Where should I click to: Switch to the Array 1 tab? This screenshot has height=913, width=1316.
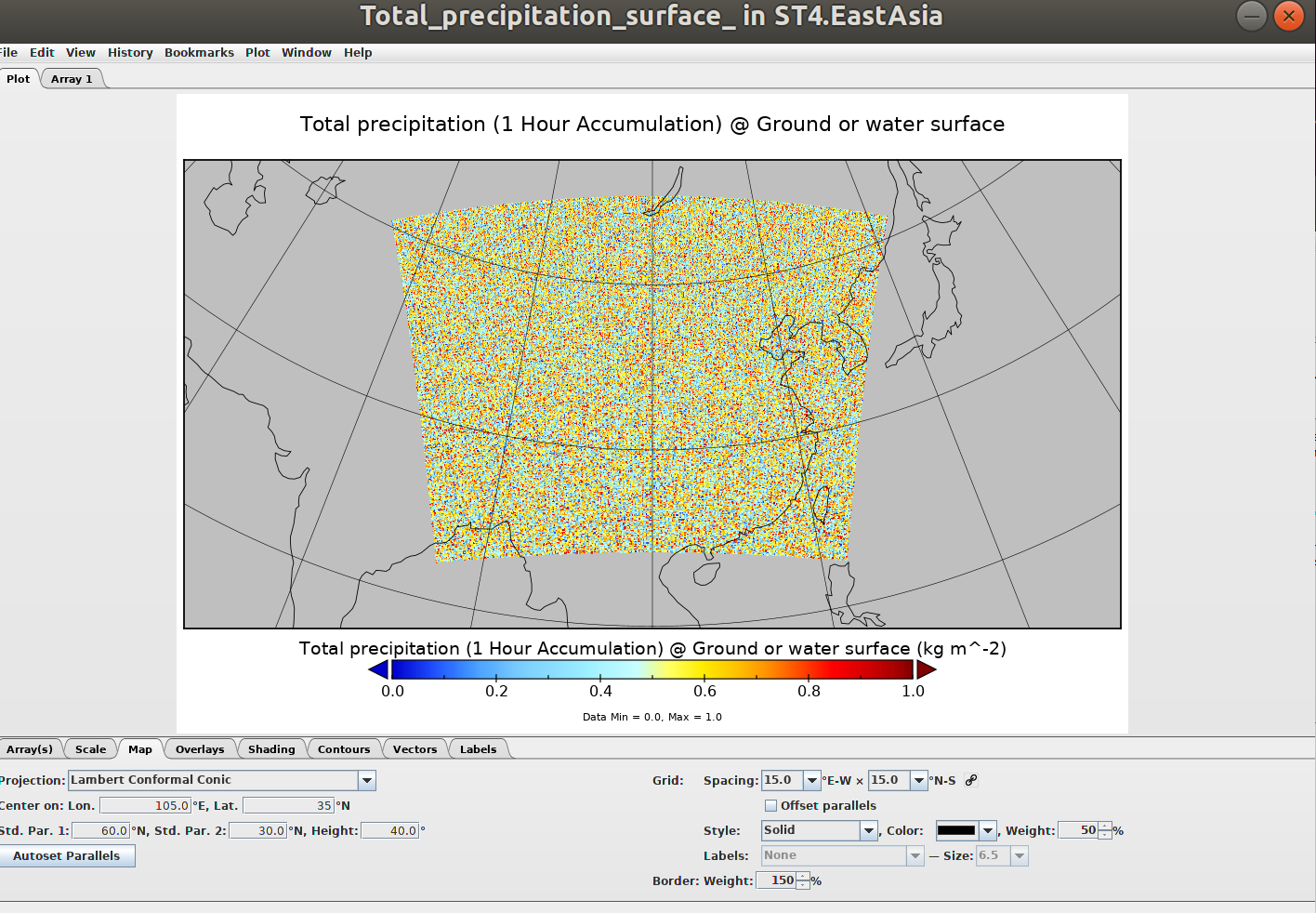[x=72, y=79]
